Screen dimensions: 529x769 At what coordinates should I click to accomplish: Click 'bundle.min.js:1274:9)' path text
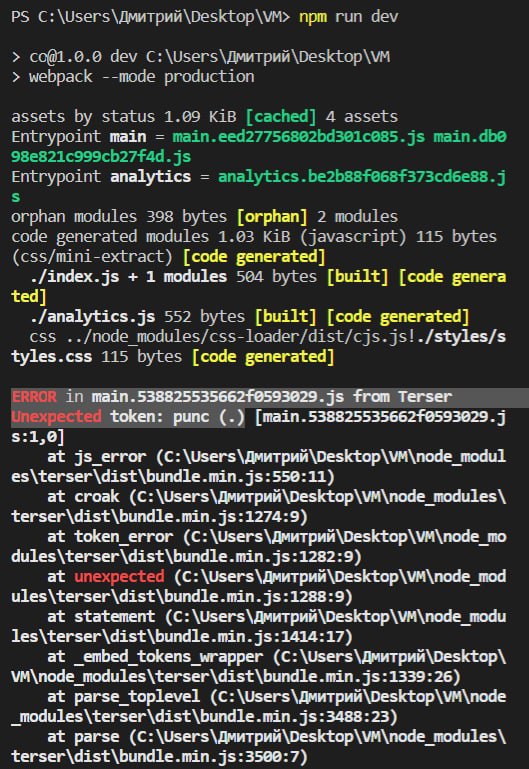click(213, 516)
